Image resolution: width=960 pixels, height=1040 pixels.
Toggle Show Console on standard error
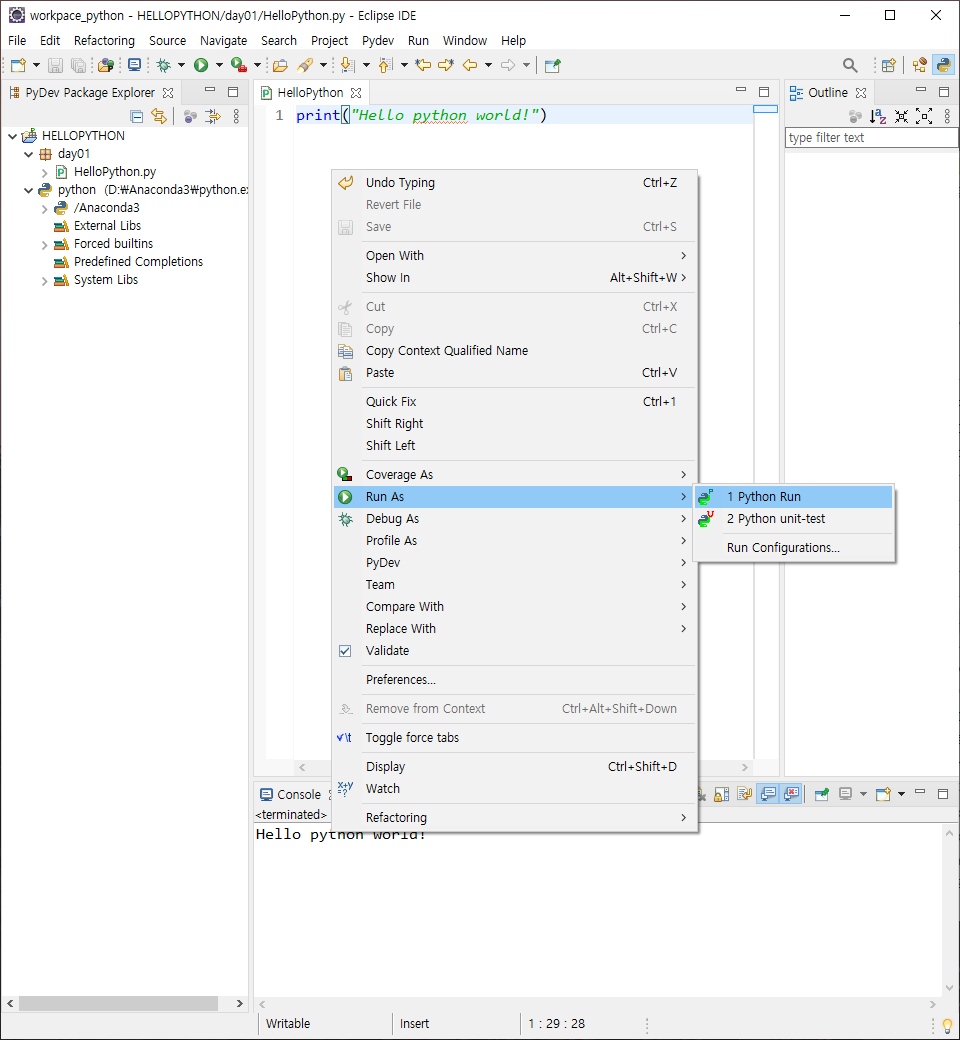click(x=791, y=795)
